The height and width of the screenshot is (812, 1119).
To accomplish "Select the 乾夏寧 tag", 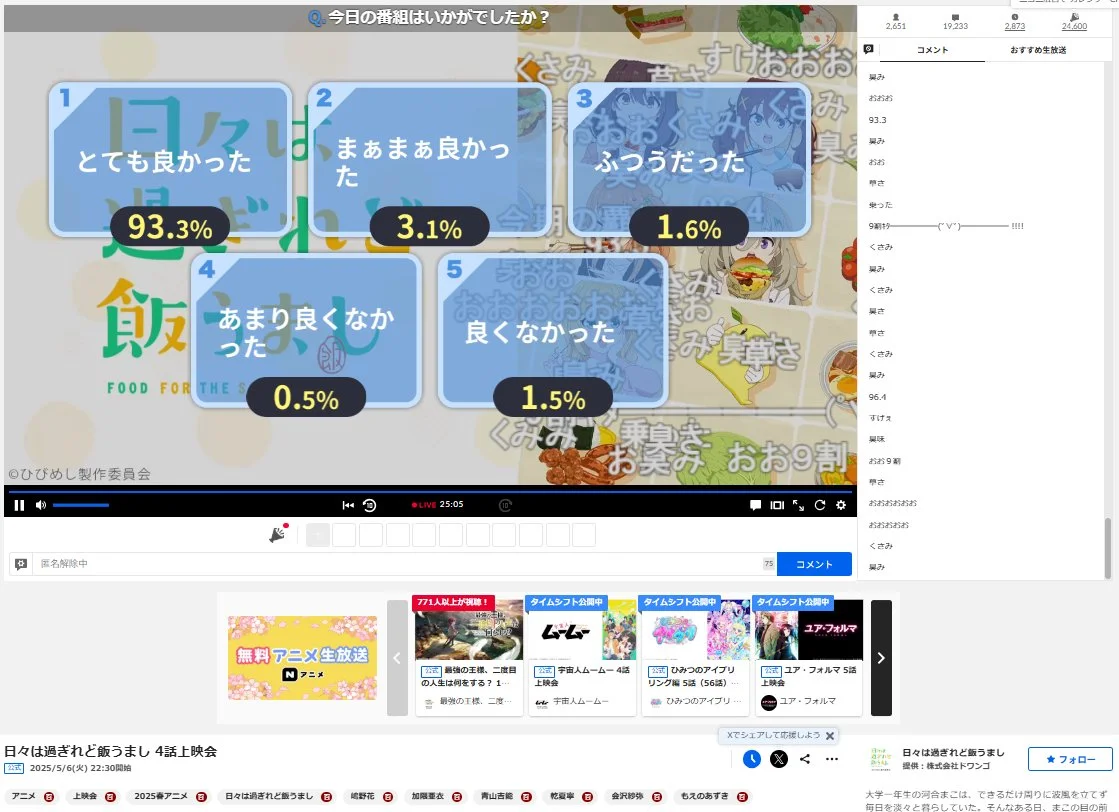I will 562,796.
